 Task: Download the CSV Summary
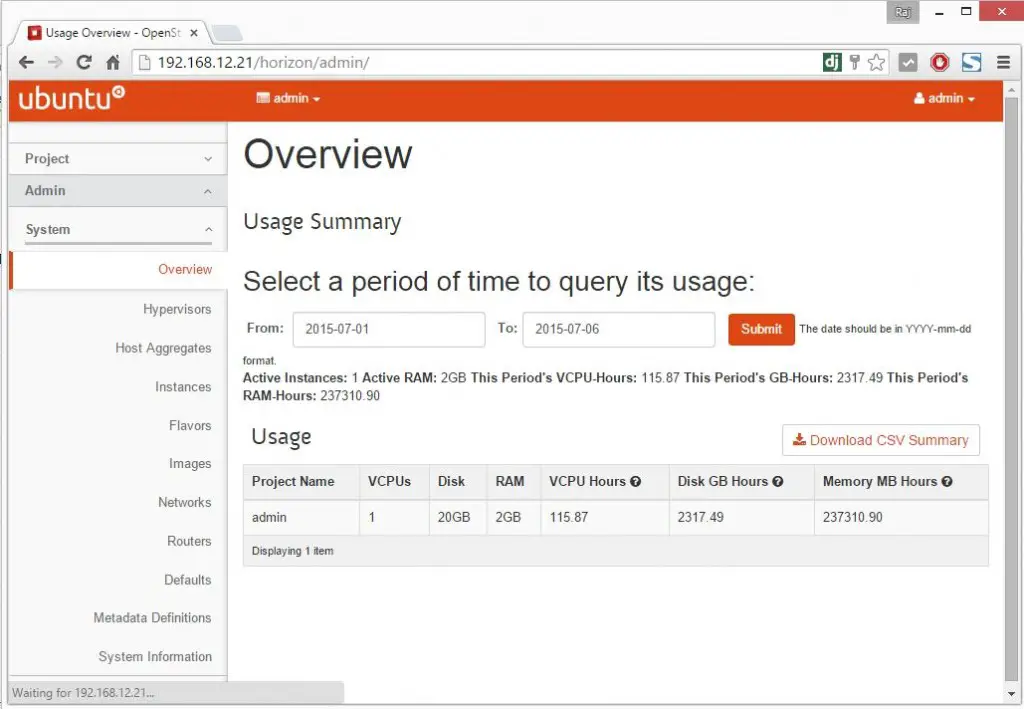tap(880, 440)
